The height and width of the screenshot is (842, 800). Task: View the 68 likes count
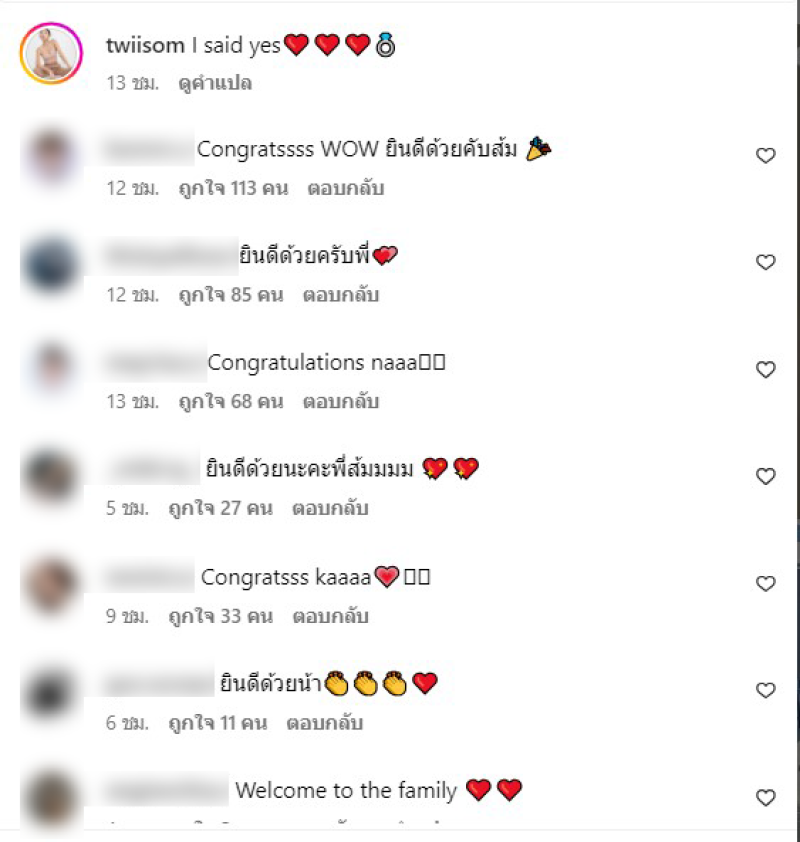(x=231, y=401)
